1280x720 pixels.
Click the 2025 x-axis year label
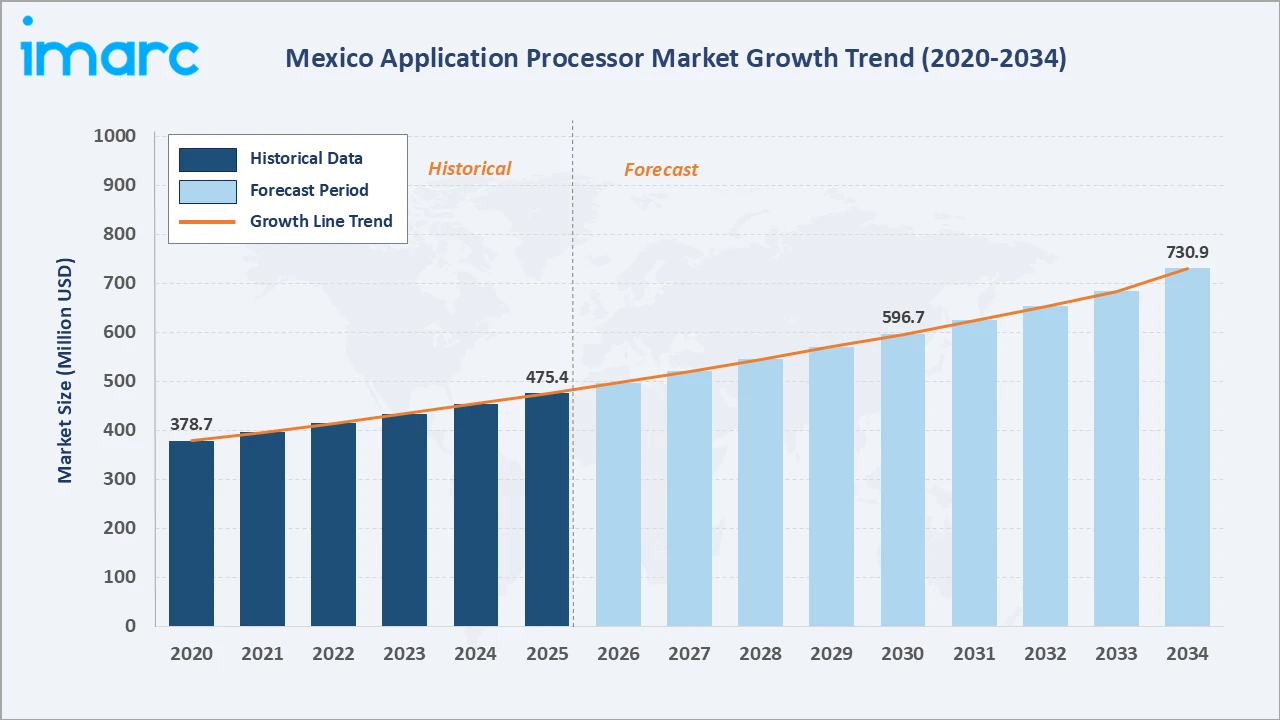(x=547, y=654)
